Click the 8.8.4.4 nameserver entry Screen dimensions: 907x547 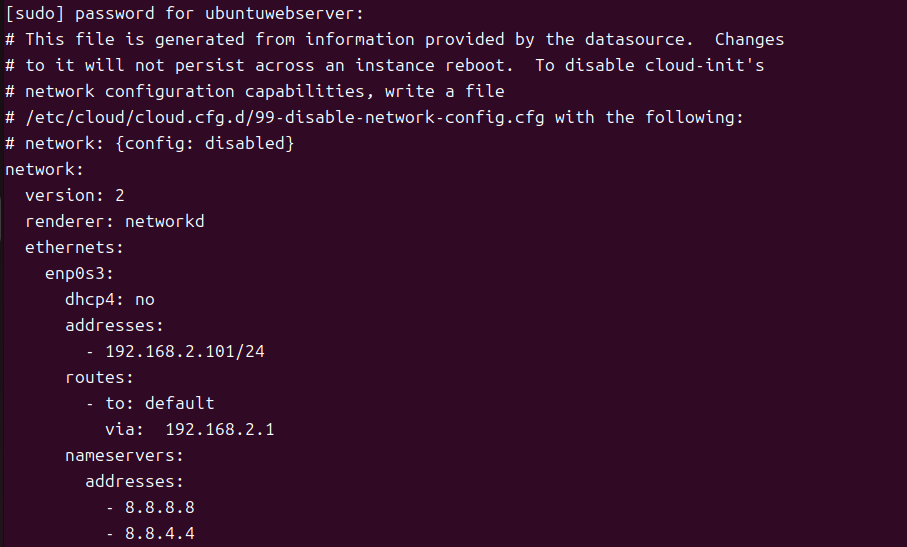click(160, 534)
